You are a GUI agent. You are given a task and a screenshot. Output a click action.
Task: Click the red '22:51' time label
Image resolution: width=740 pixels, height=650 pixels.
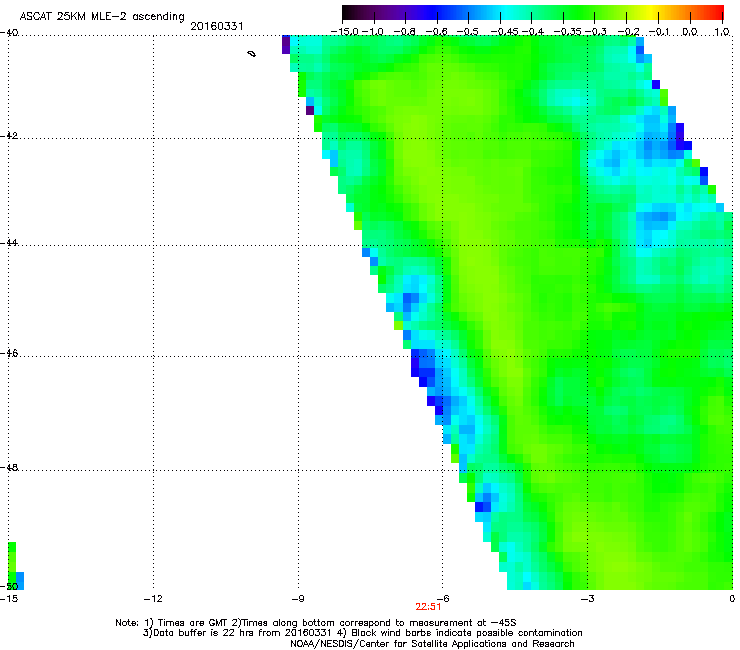tap(428, 607)
